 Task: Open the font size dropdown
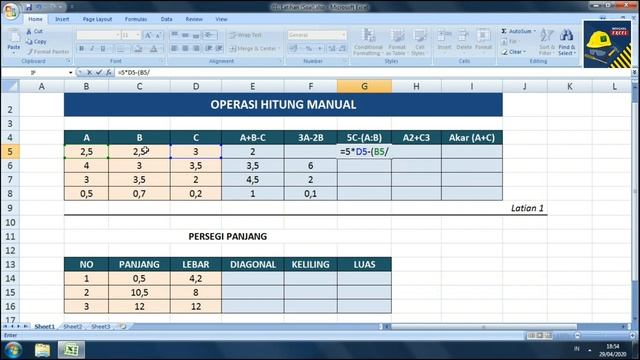(x=138, y=35)
